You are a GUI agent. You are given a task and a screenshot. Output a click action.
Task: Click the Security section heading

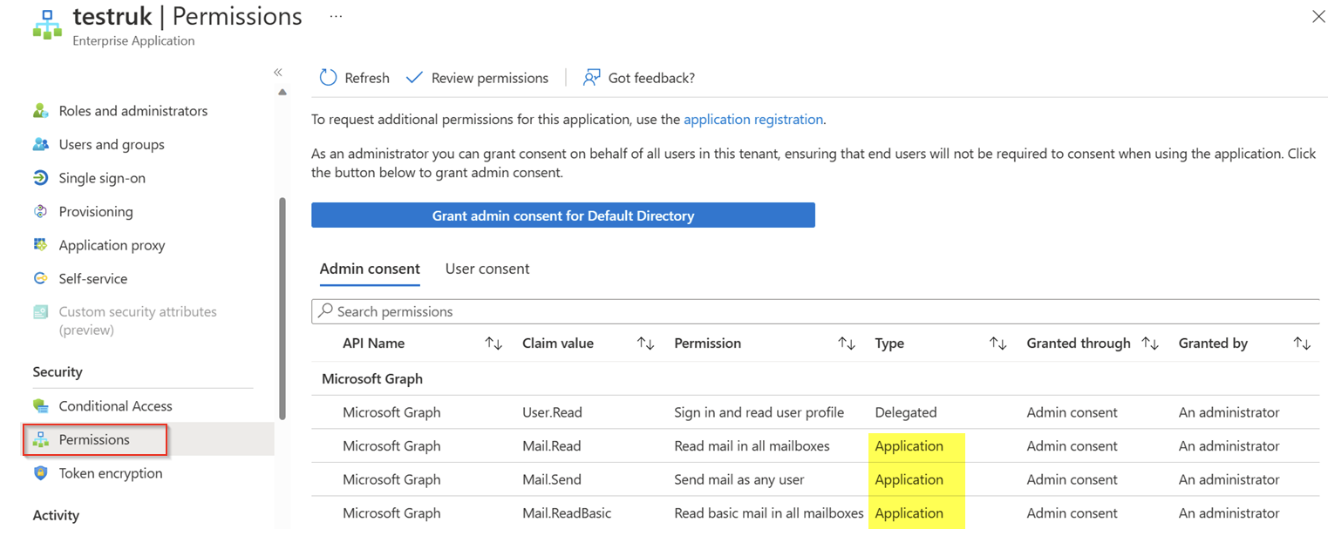tap(58, 372)
